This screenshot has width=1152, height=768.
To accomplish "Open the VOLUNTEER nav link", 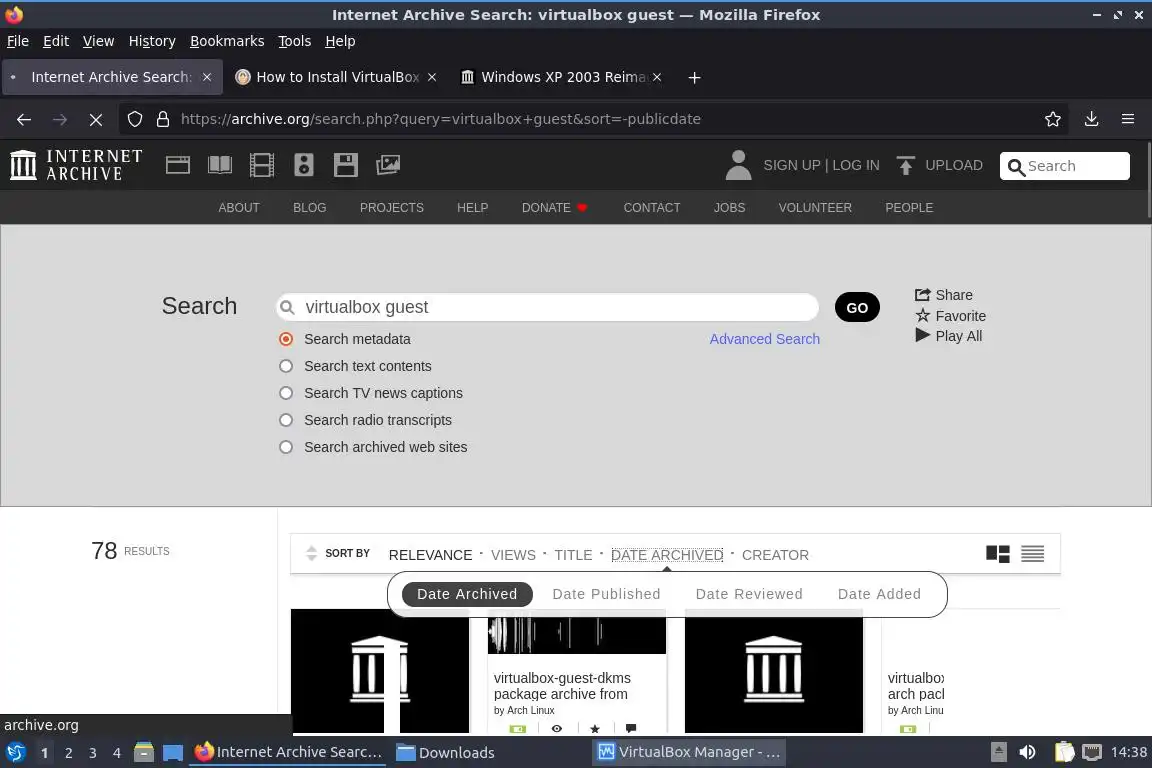I will click(x=815, y=208).
